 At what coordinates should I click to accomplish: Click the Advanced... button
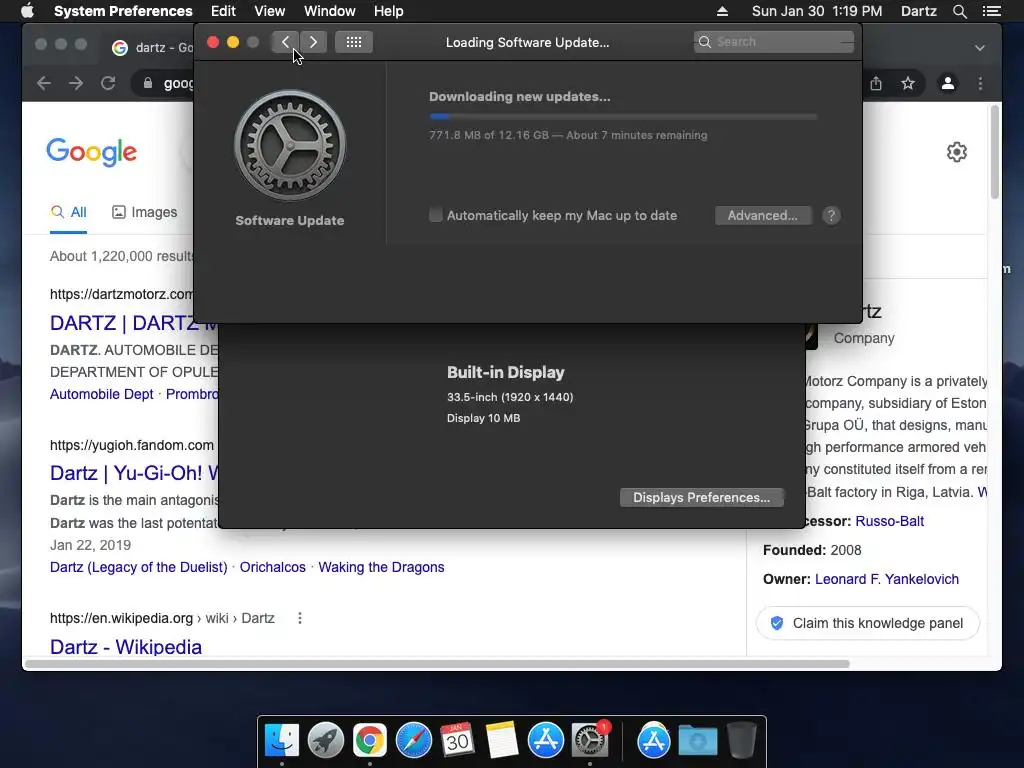pos(763,216)
